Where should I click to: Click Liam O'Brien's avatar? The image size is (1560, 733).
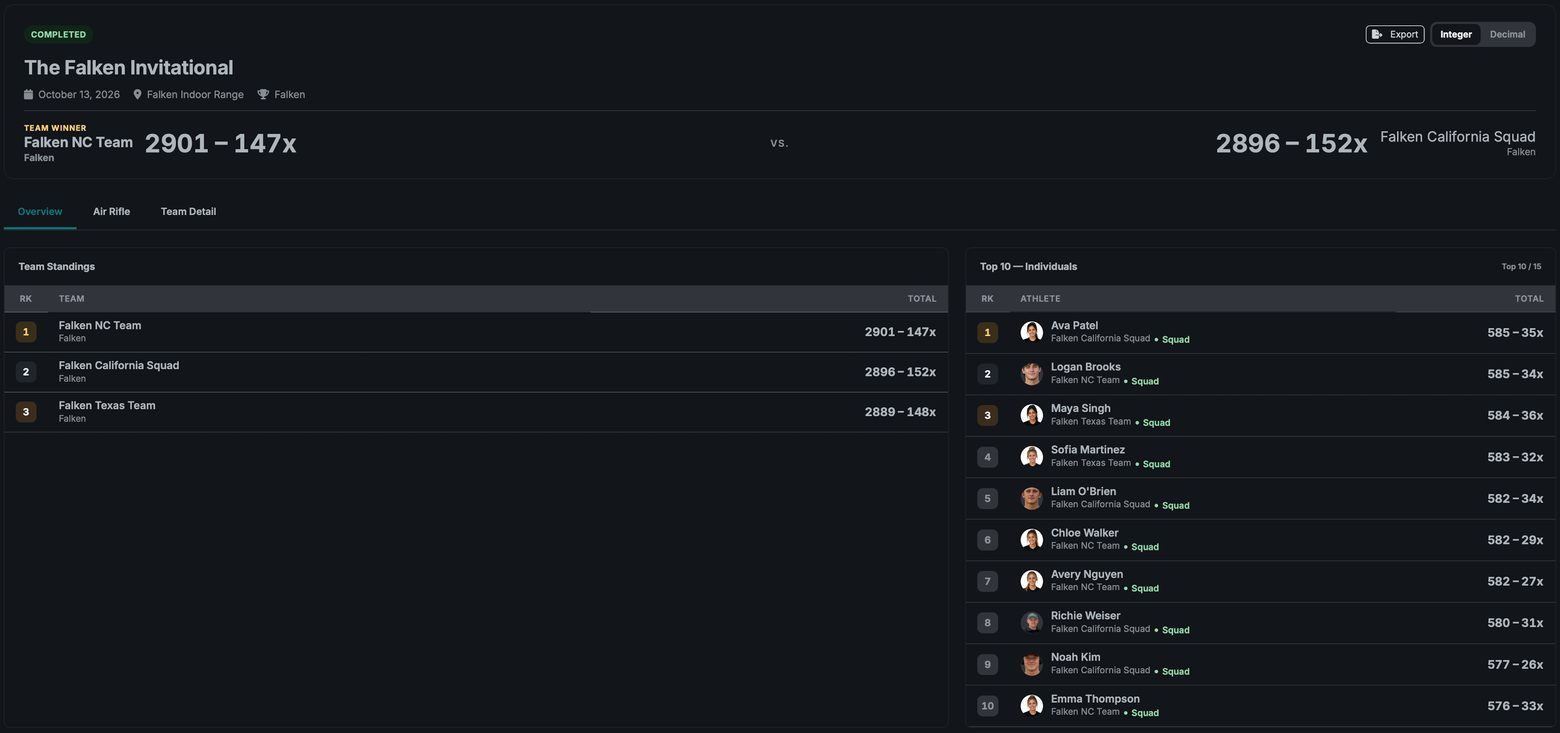[1031, 498]
